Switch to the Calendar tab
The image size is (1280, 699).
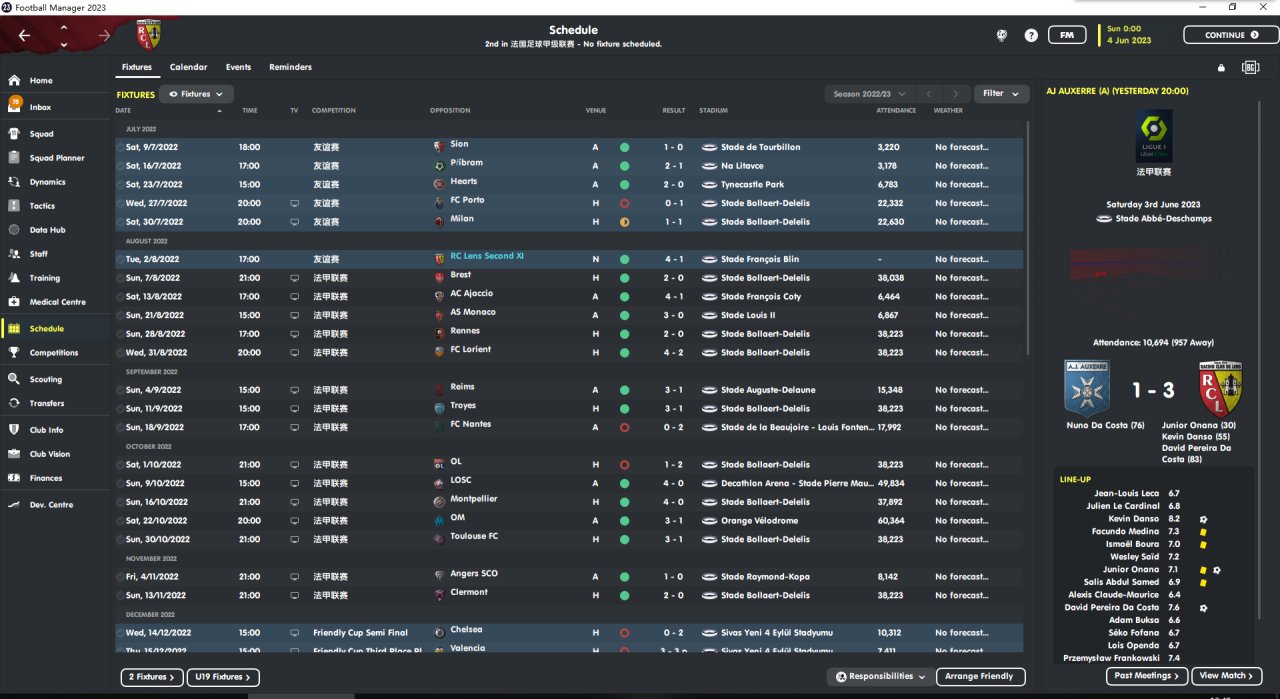[x=189, y=67]
